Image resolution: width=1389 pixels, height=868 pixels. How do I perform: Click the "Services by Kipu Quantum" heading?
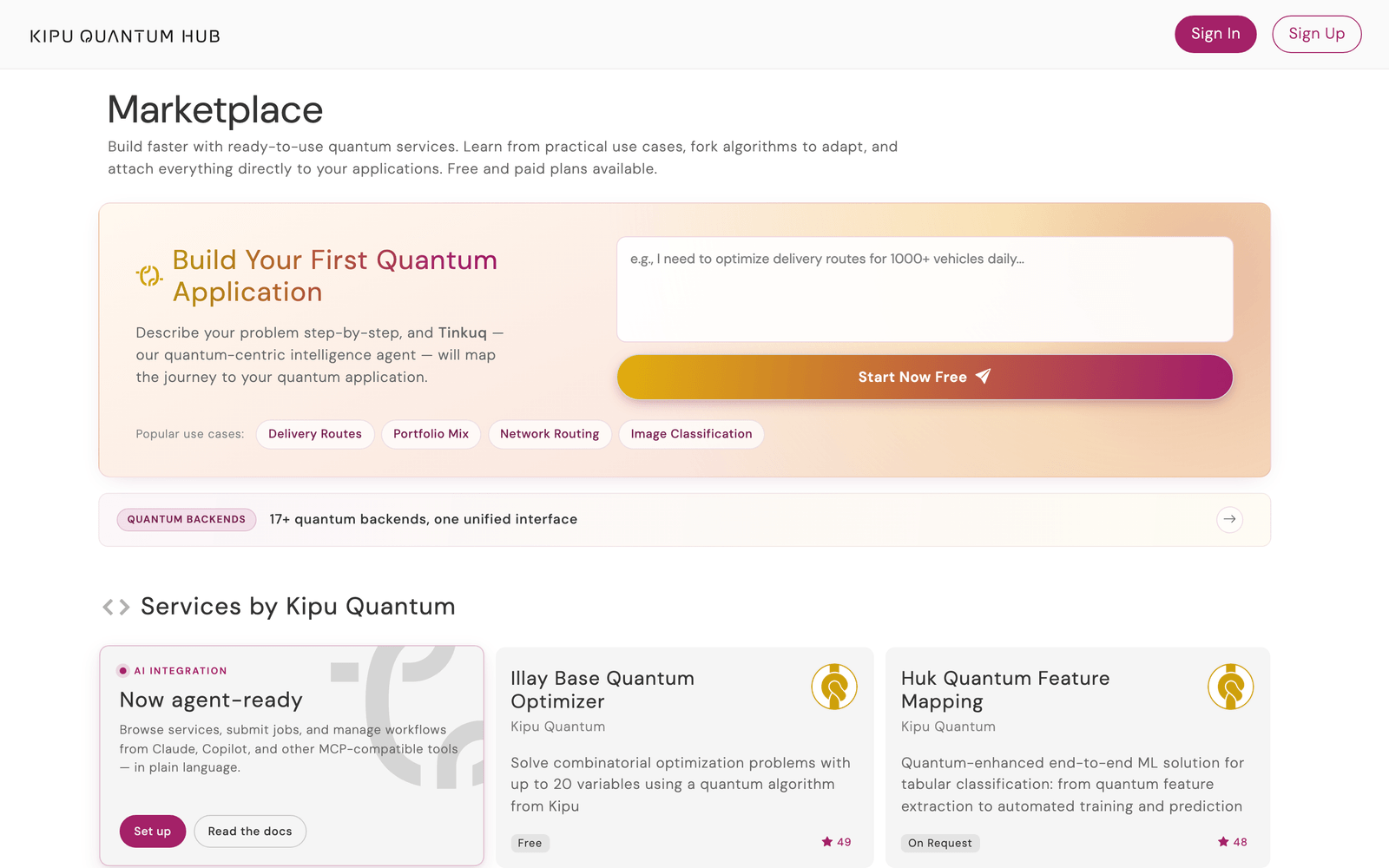298,607
